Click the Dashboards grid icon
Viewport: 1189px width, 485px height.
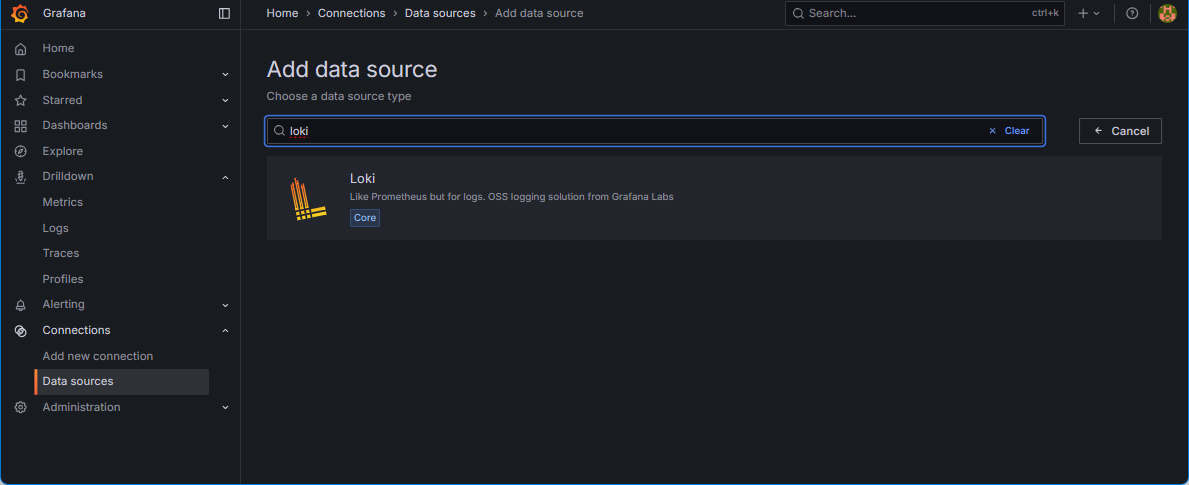20,126
